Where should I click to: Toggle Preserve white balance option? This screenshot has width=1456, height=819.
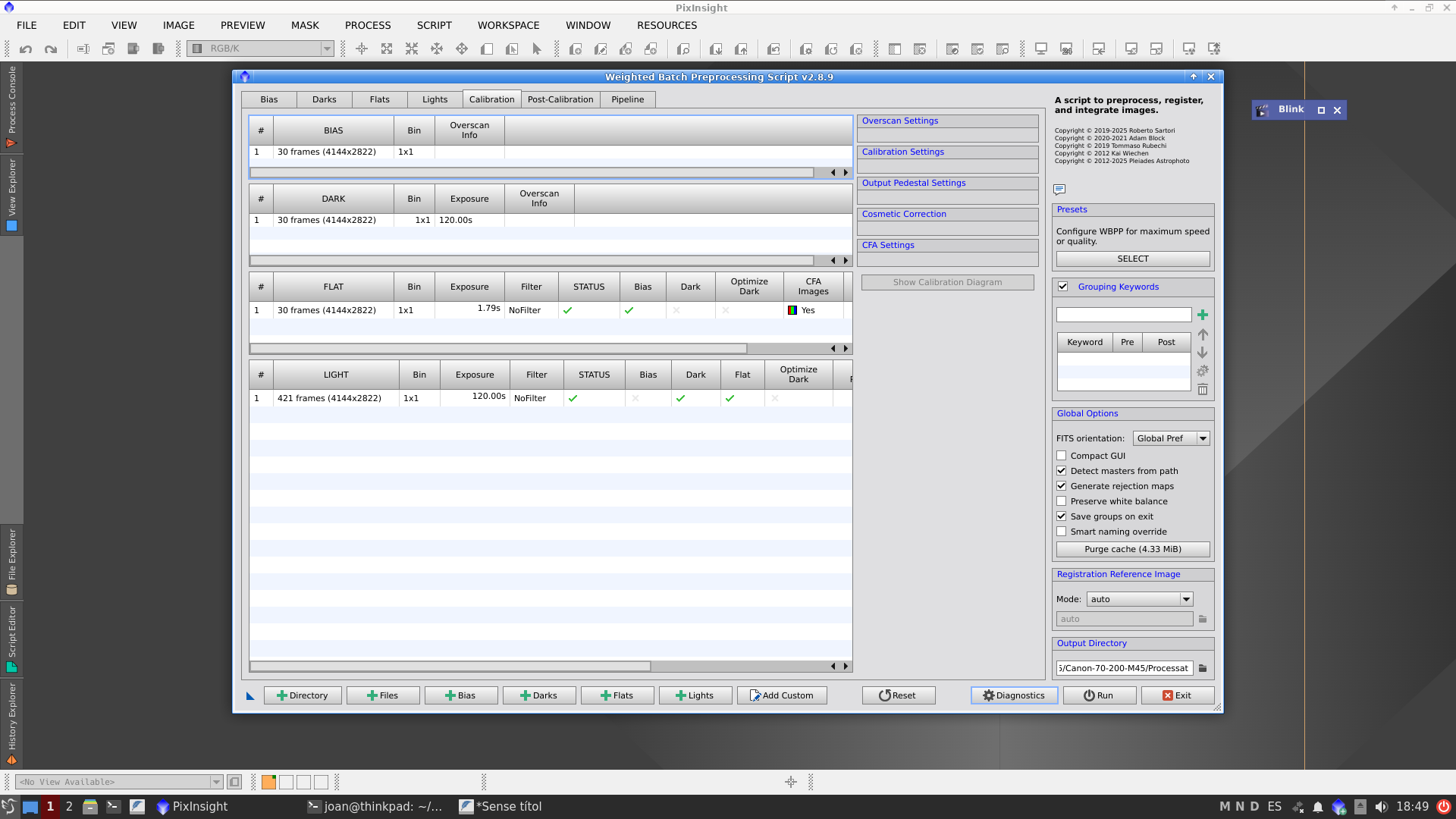pyautogui.click(x=1062, y=501)
